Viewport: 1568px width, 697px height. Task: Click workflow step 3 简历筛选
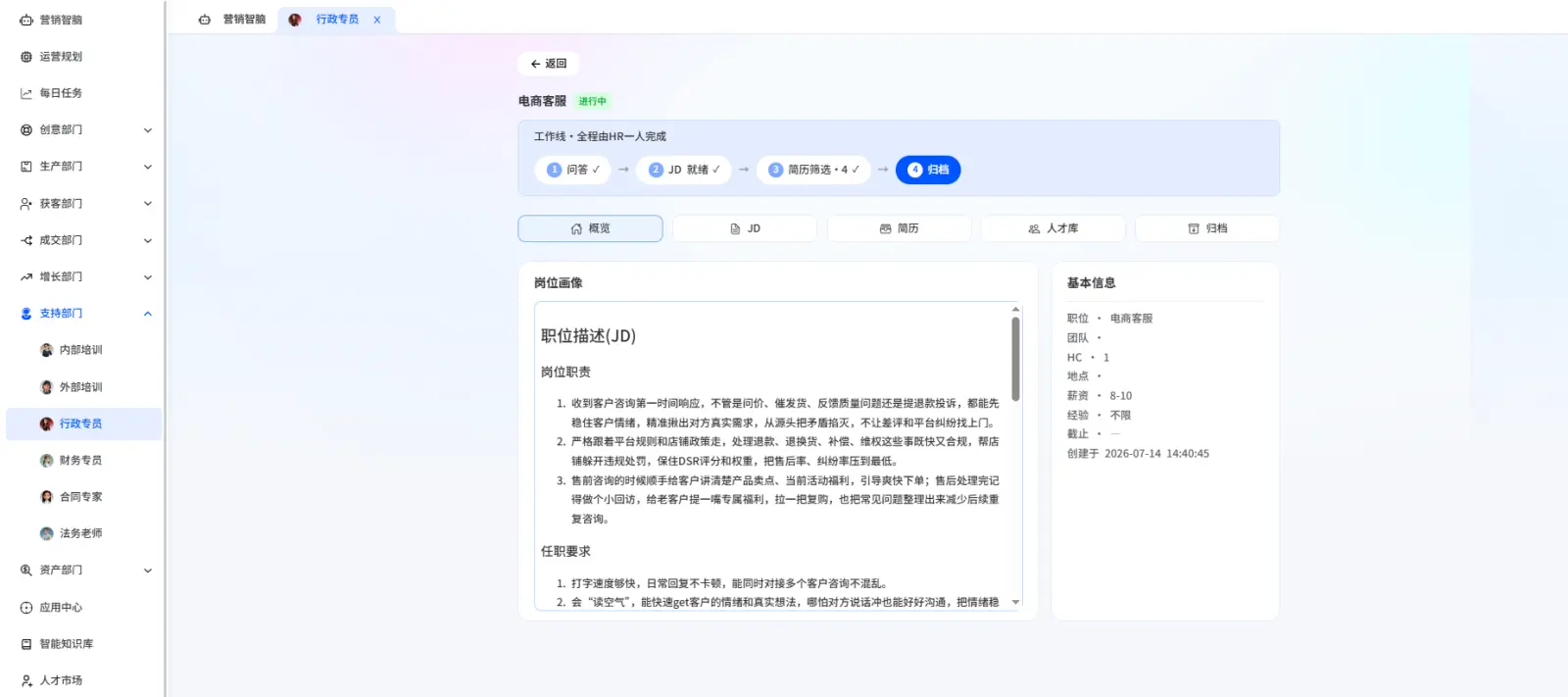tap(813, 170)
